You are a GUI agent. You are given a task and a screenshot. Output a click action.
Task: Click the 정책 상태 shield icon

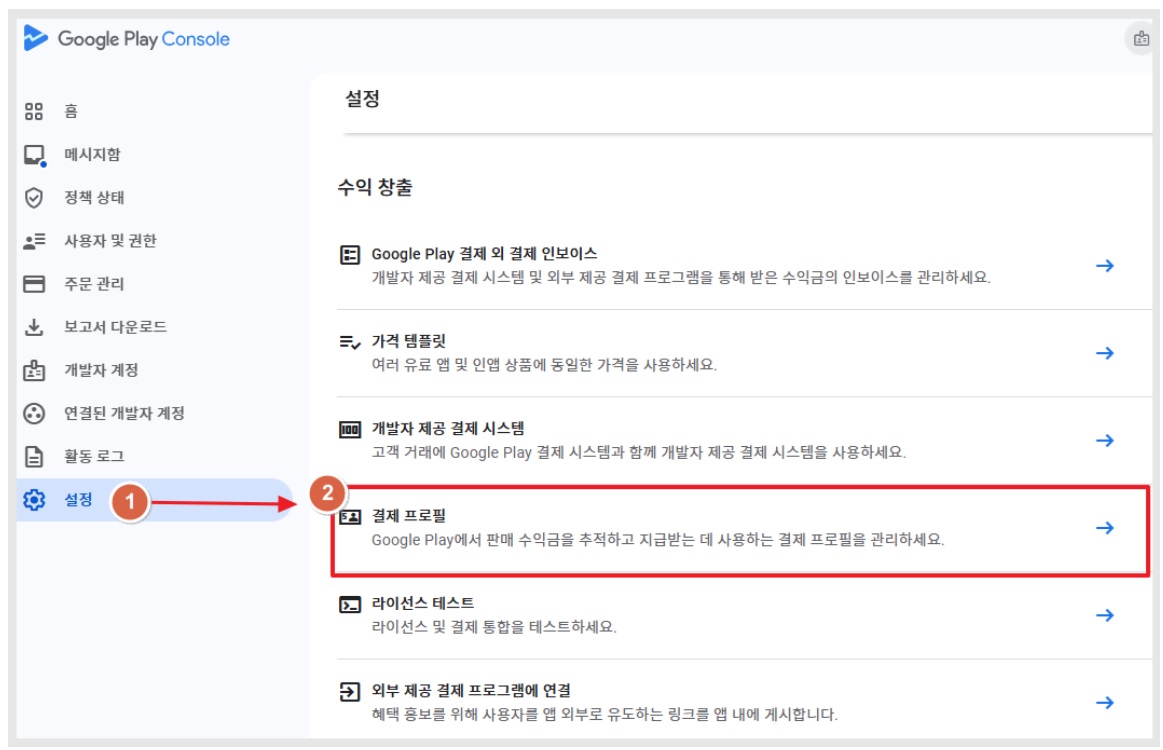point(34,197)
